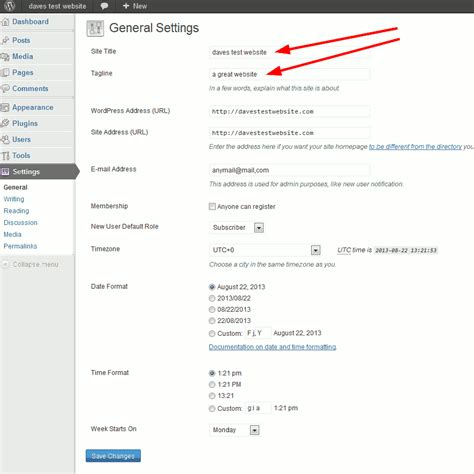The width and height of the screenshot is (474, 474).
Task: Select the 1:21 pm lowercase time format
Action: (x=212, y=373)
